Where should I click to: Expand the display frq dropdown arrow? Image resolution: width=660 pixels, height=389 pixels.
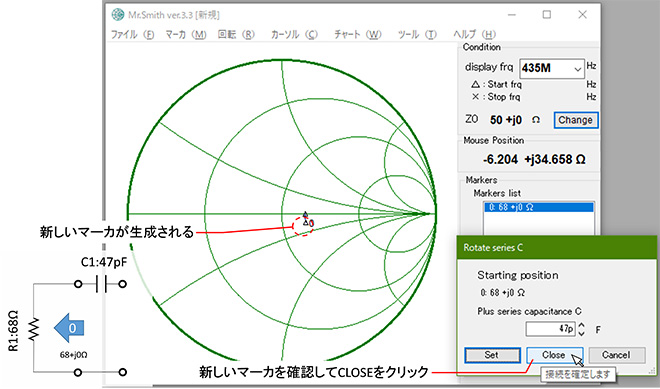click(578, 69)
